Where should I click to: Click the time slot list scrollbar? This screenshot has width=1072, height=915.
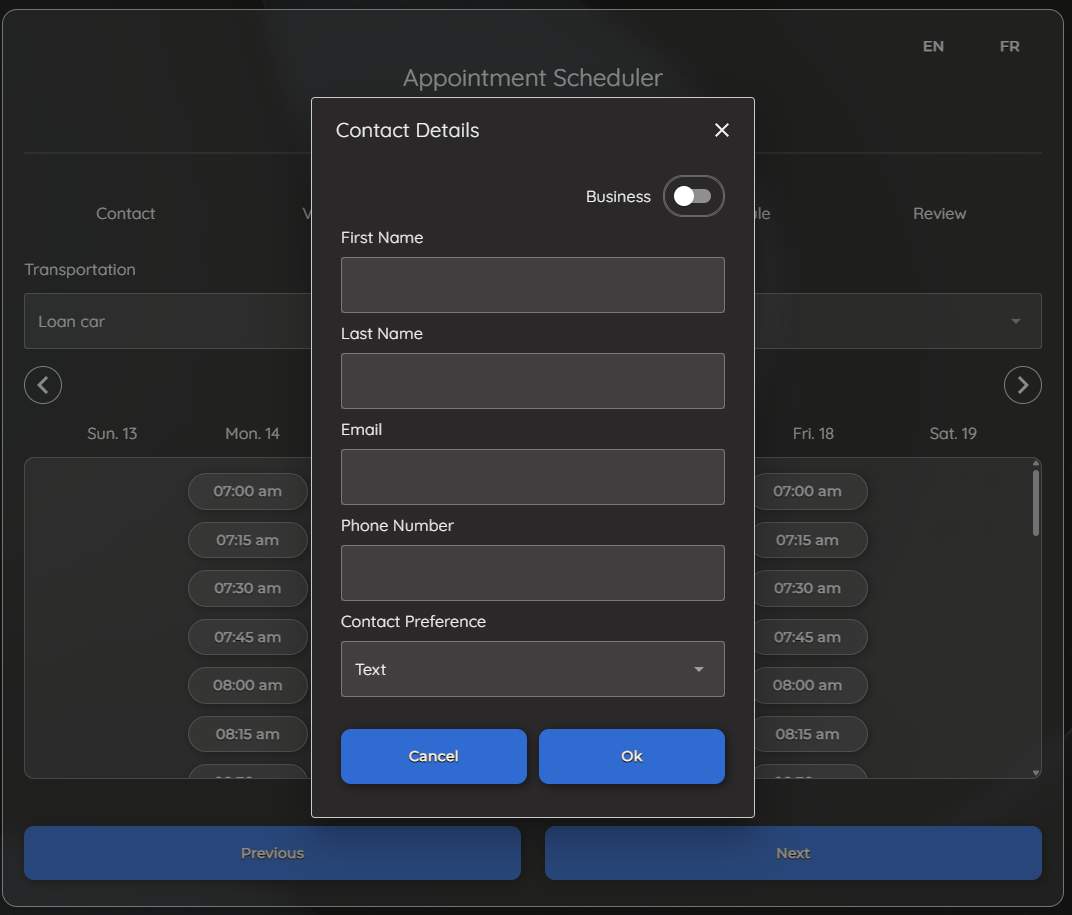[1036, 503]
